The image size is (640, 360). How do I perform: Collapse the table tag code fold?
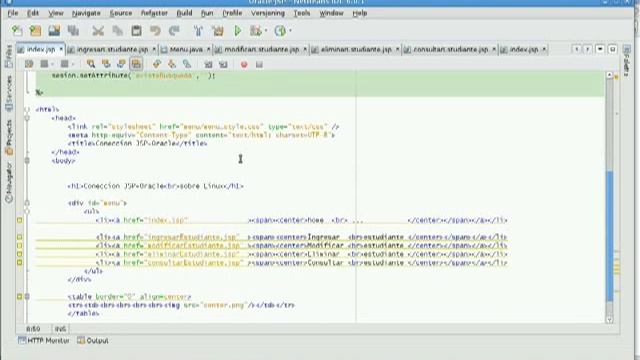[27, 297]
